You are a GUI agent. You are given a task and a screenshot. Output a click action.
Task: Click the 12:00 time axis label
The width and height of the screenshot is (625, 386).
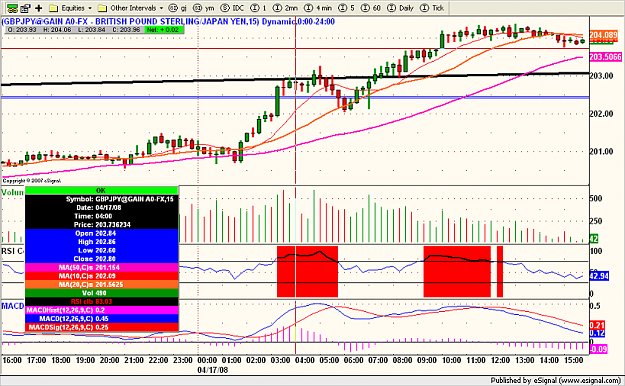[x=500, y=360]
